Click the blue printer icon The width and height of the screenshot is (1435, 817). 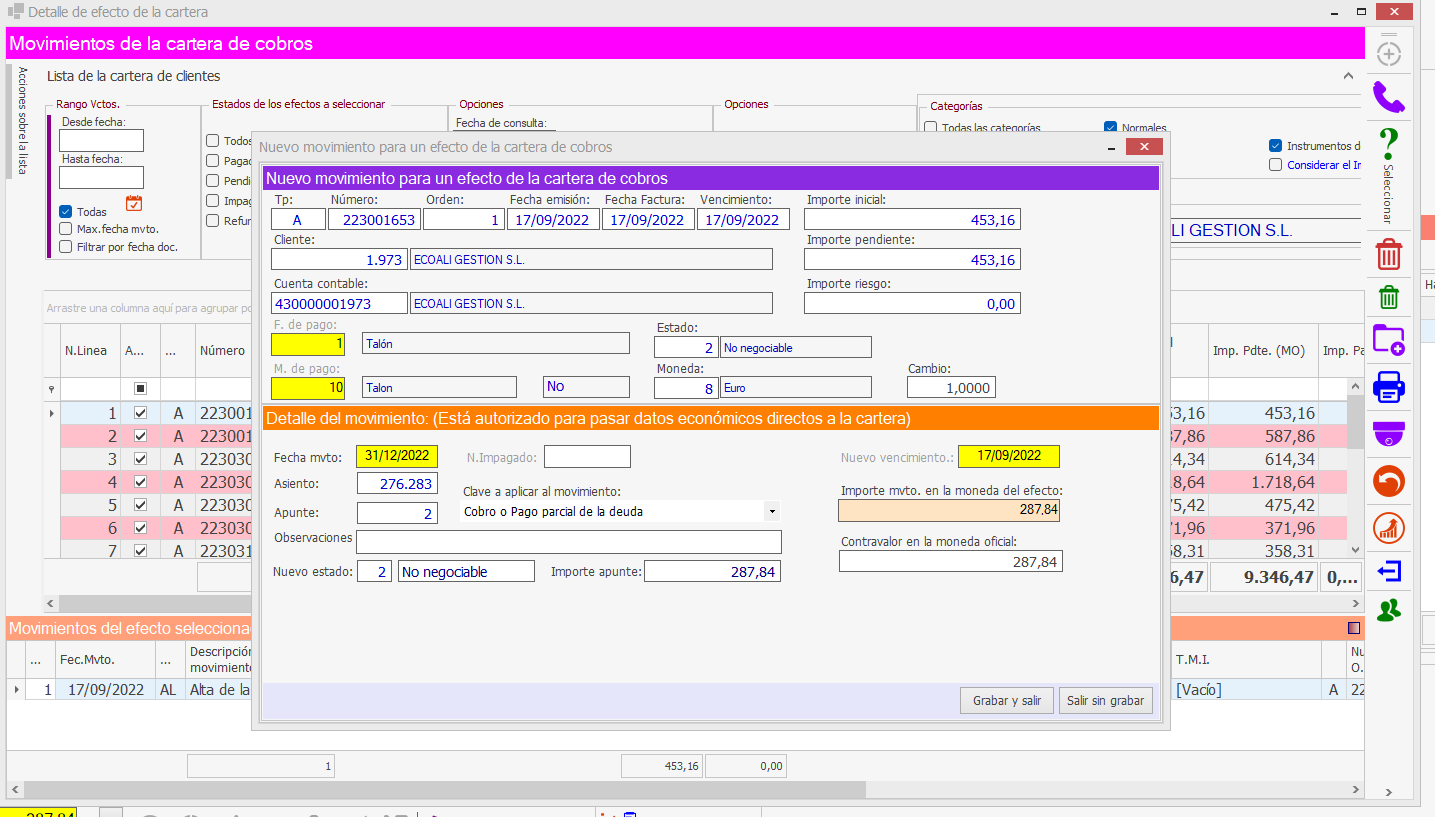click(x=1388, y=386)
